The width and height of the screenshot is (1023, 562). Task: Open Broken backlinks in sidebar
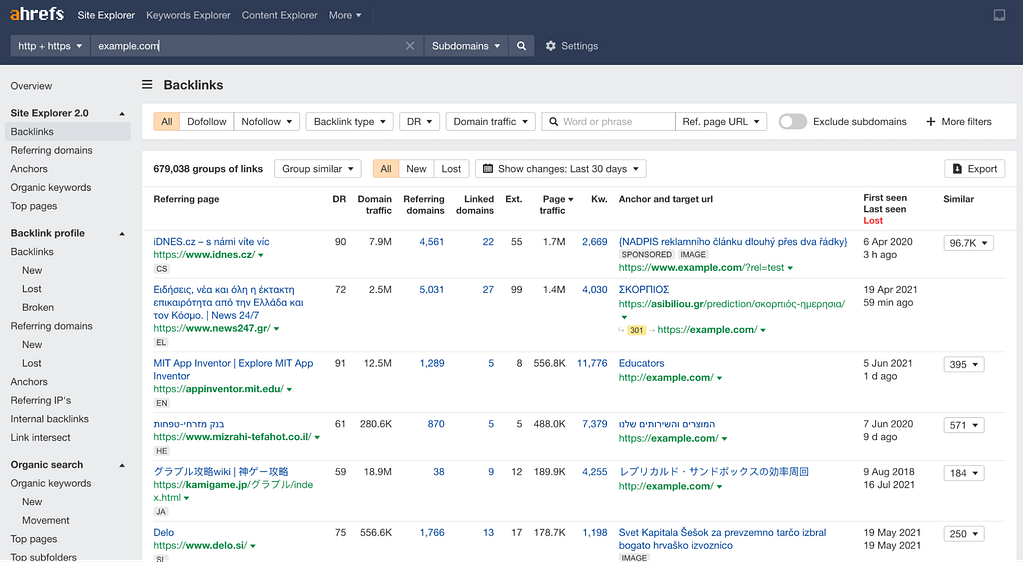coord(38,307)
